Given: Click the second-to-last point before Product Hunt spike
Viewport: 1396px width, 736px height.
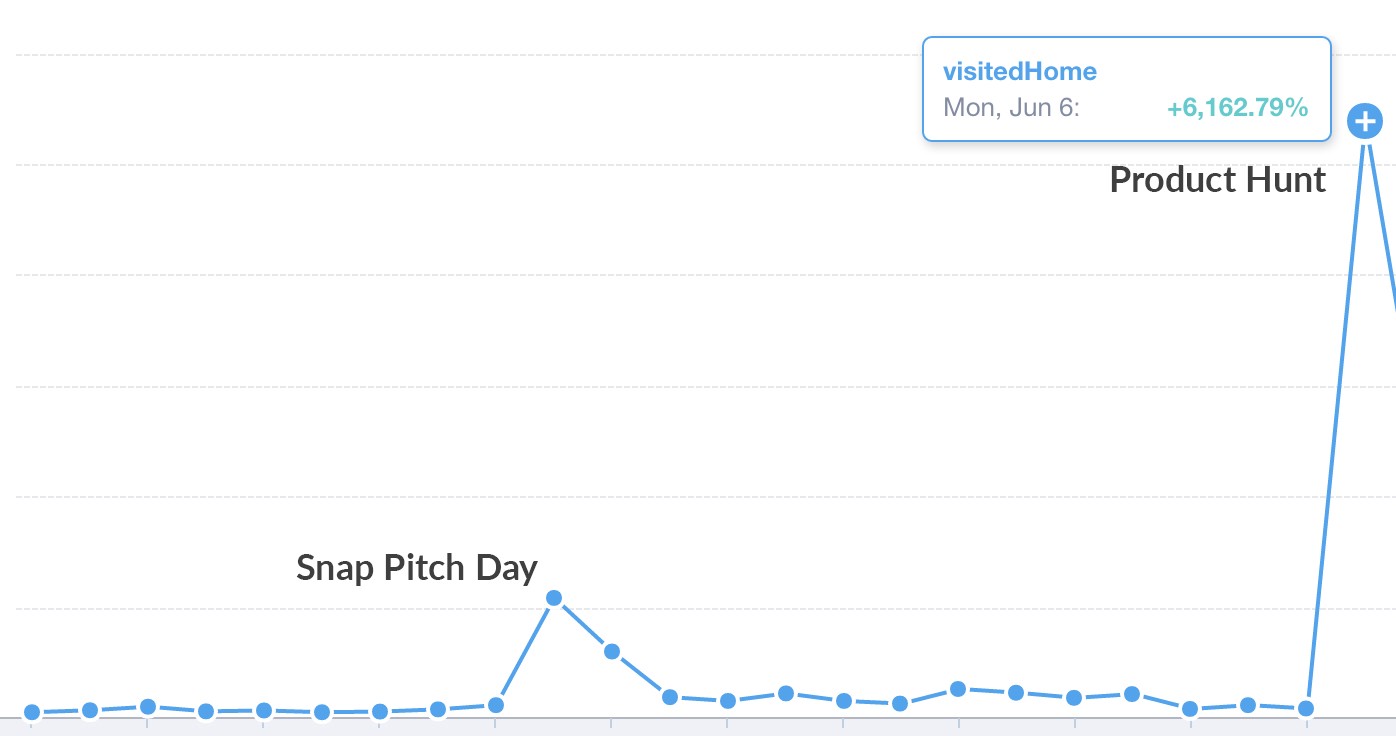Looking at the screenshot, I should click(1248, 705).
